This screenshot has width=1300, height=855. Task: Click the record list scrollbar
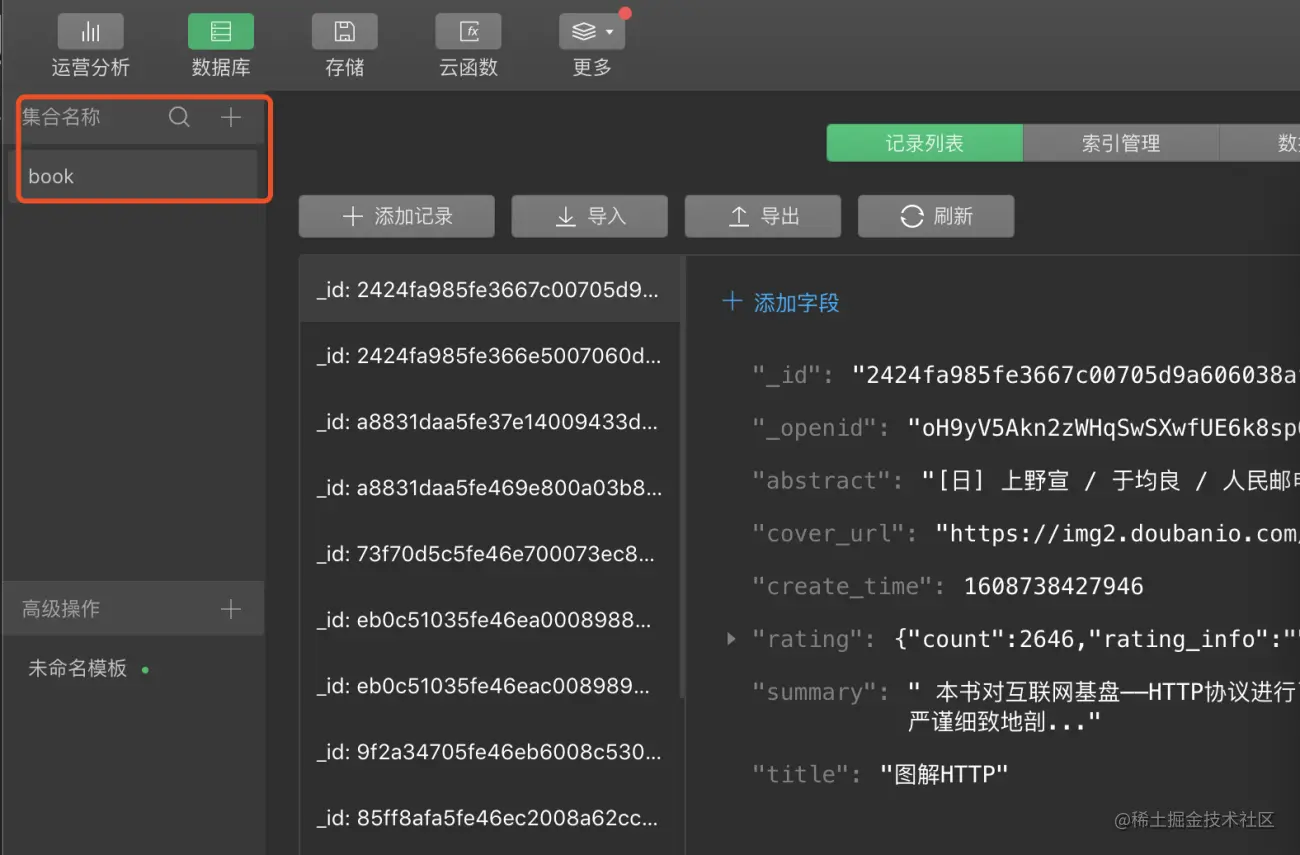[683, 476]
